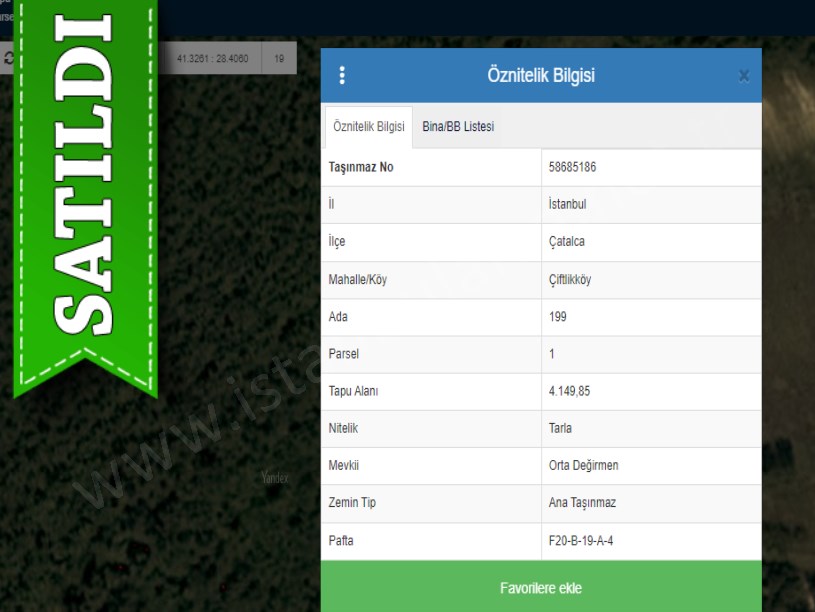The image size is (815, 612).
Task: Click the Tapu Alanı value 4.149,85
Action: tap(569, 392)
